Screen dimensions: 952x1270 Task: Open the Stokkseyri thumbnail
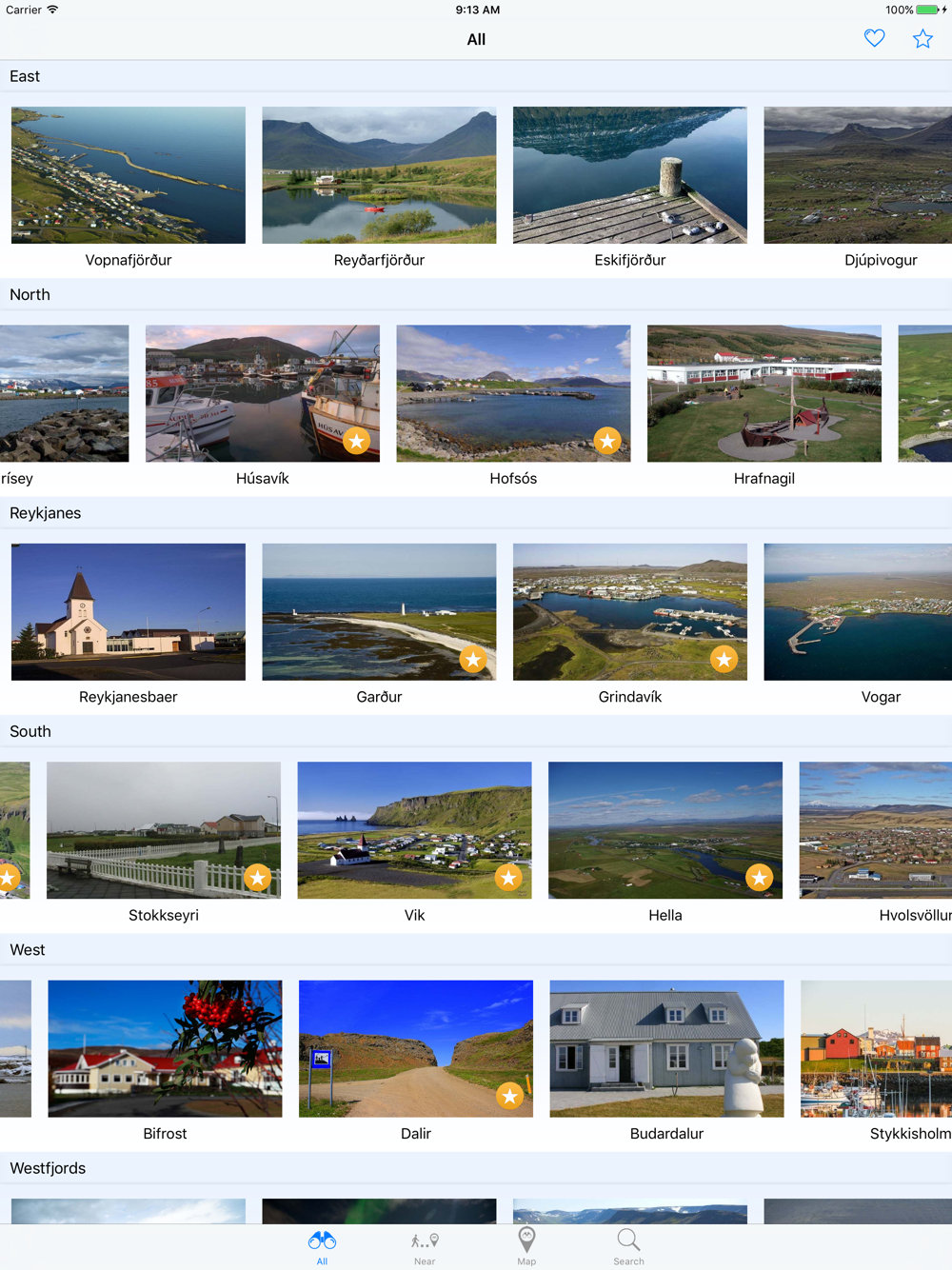[x=164, y=830]
